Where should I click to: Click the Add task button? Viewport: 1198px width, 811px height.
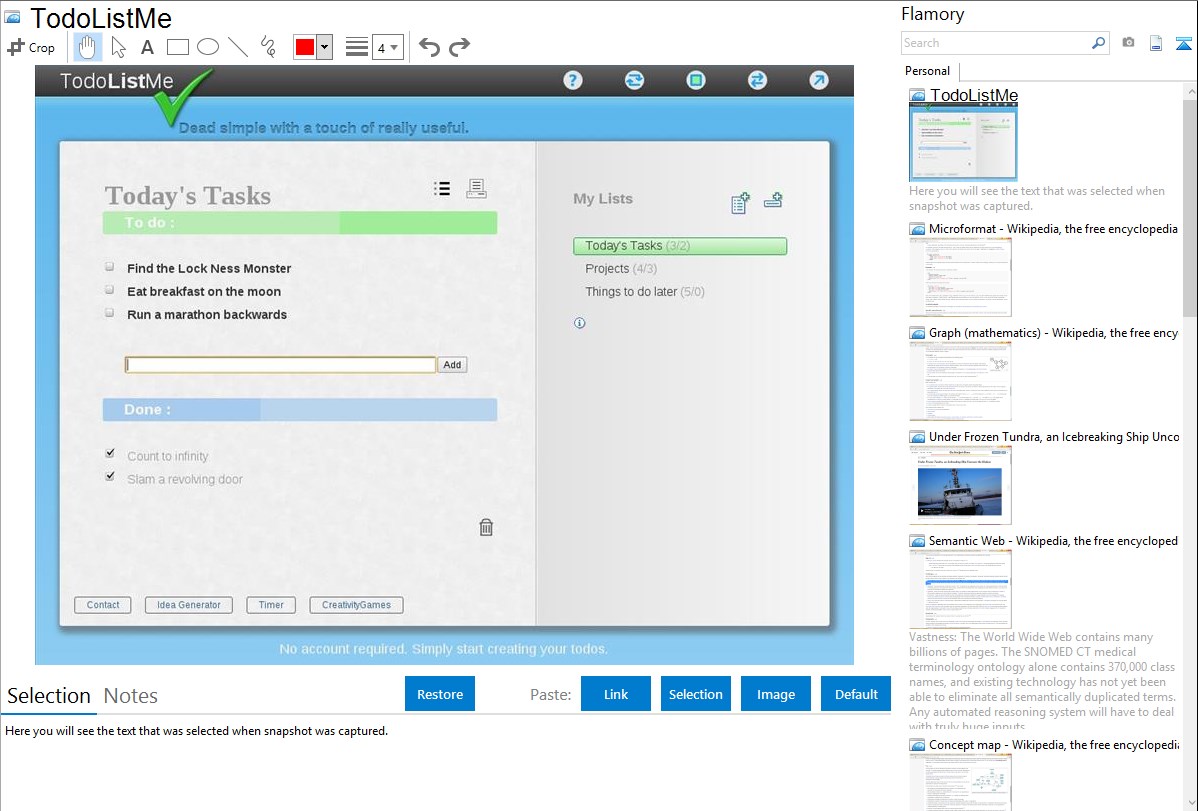(x=452, y=365)
